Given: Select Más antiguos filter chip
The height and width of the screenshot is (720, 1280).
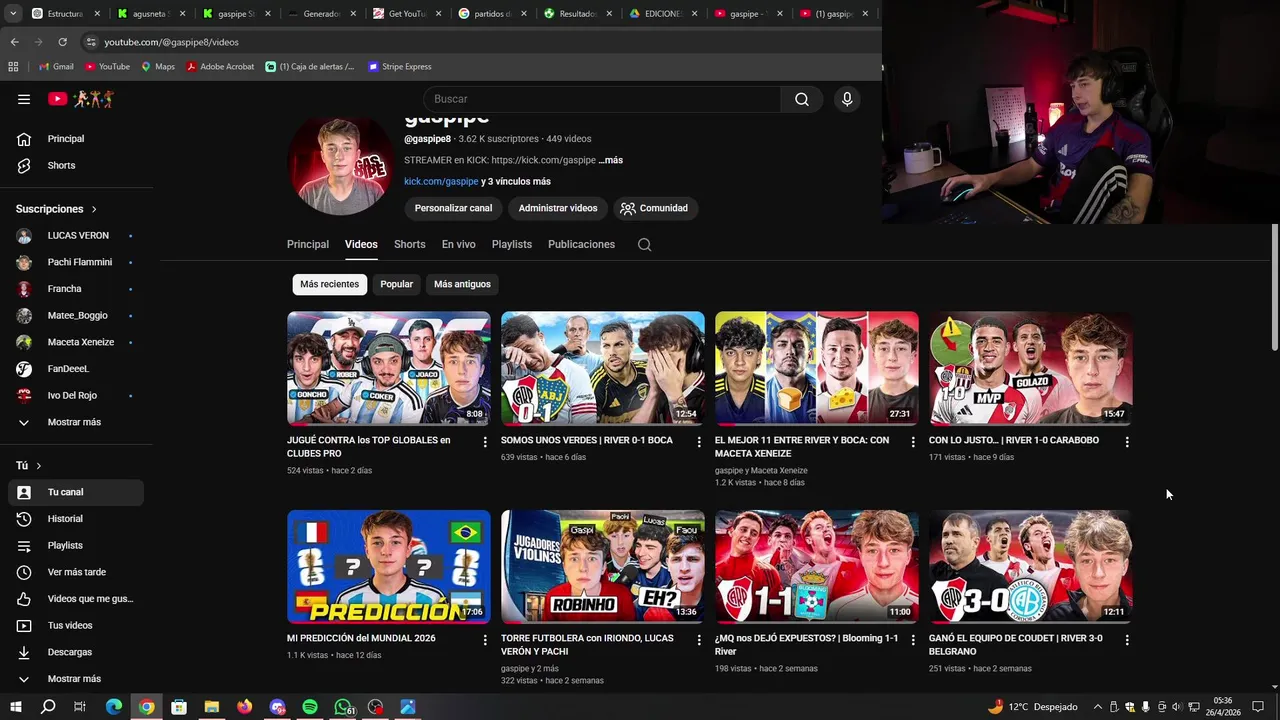Looking at the screenshot, I should pos(462,284).
